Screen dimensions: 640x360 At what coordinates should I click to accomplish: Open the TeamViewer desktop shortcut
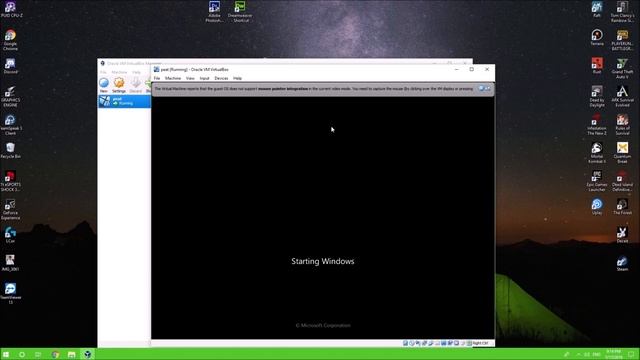coord(10,293)
